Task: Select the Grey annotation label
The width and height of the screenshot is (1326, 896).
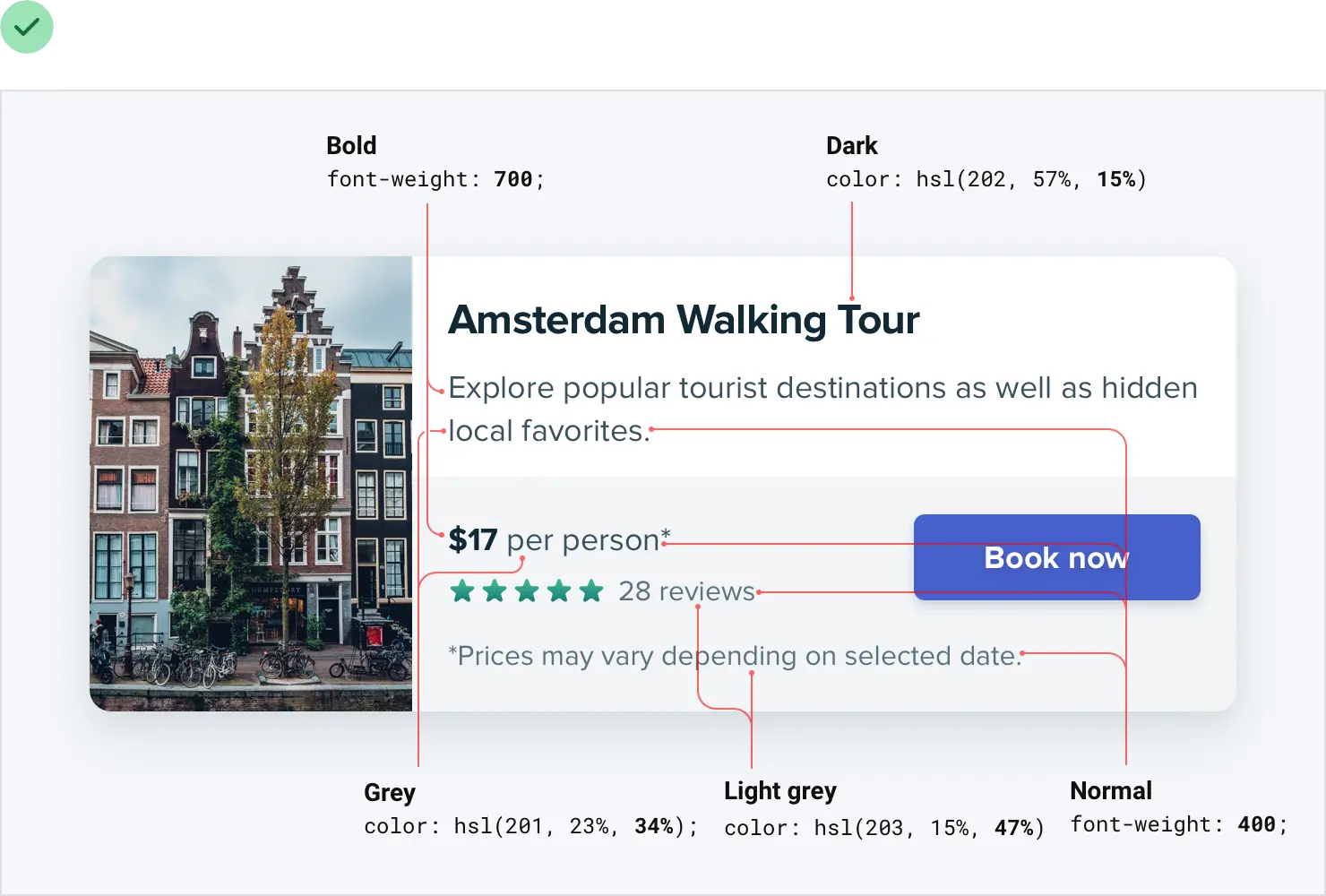Action: (390, 793)
